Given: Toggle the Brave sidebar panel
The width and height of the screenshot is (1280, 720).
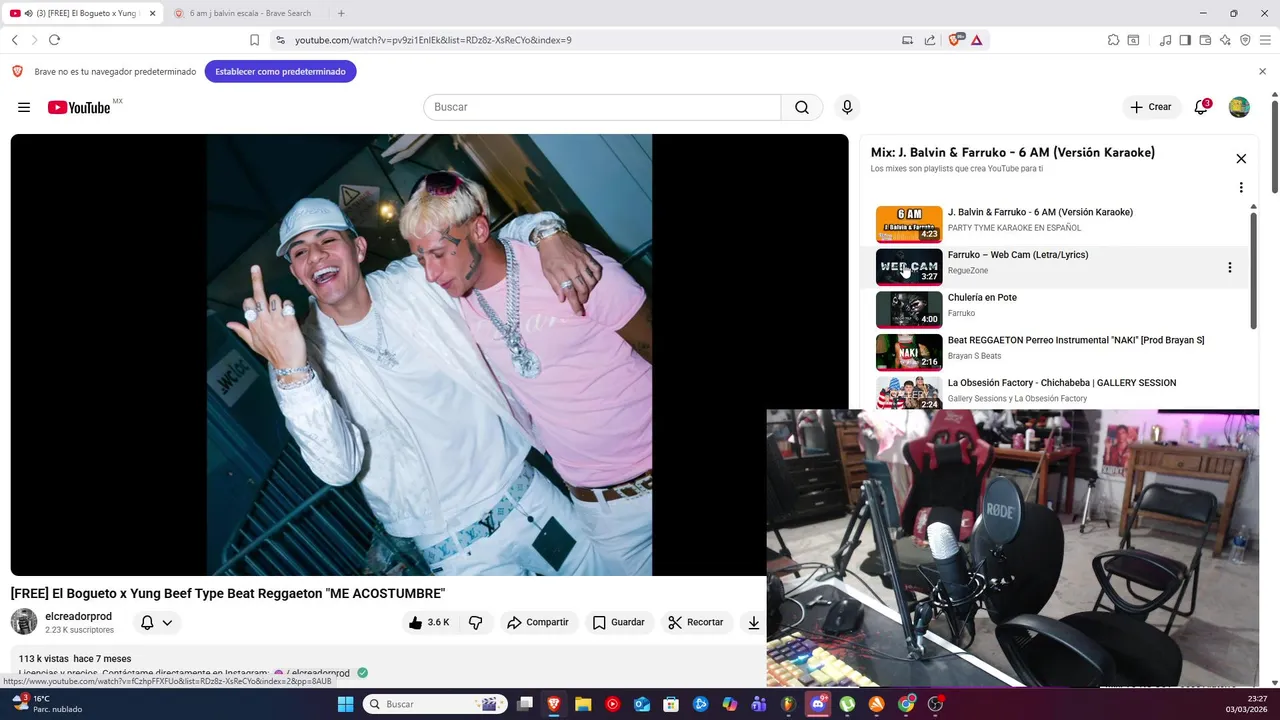Looking at the screenshot, I should pos(1185,40).
